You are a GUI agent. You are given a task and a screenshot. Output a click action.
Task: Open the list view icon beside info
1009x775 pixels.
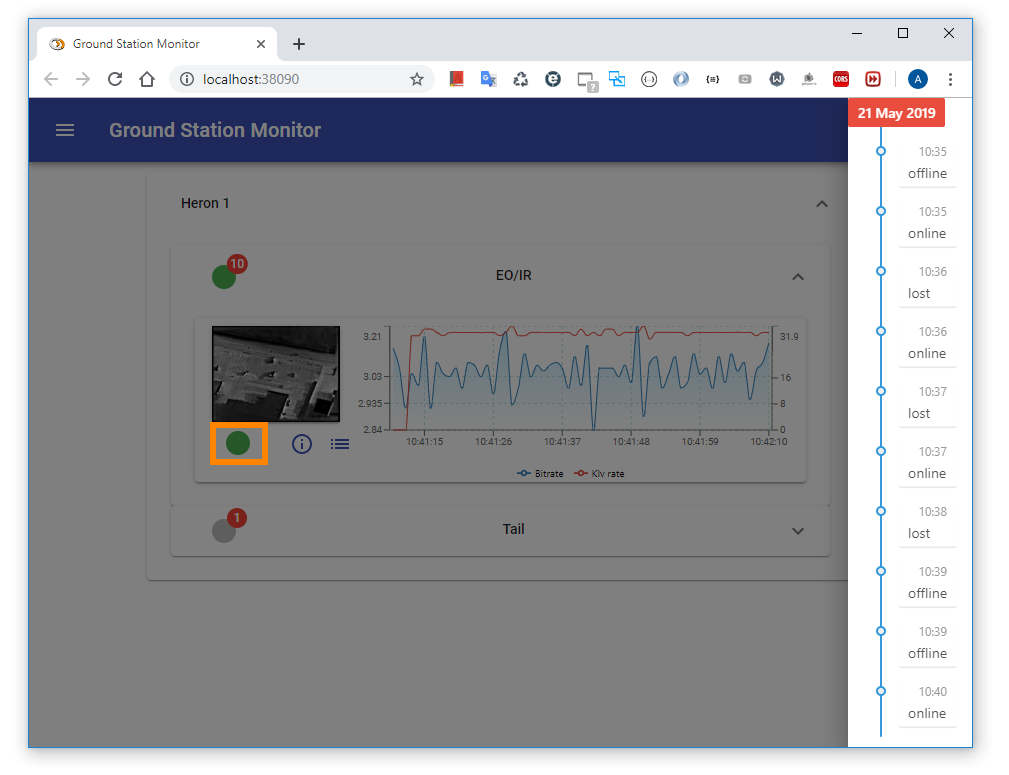tap(340, 444)
